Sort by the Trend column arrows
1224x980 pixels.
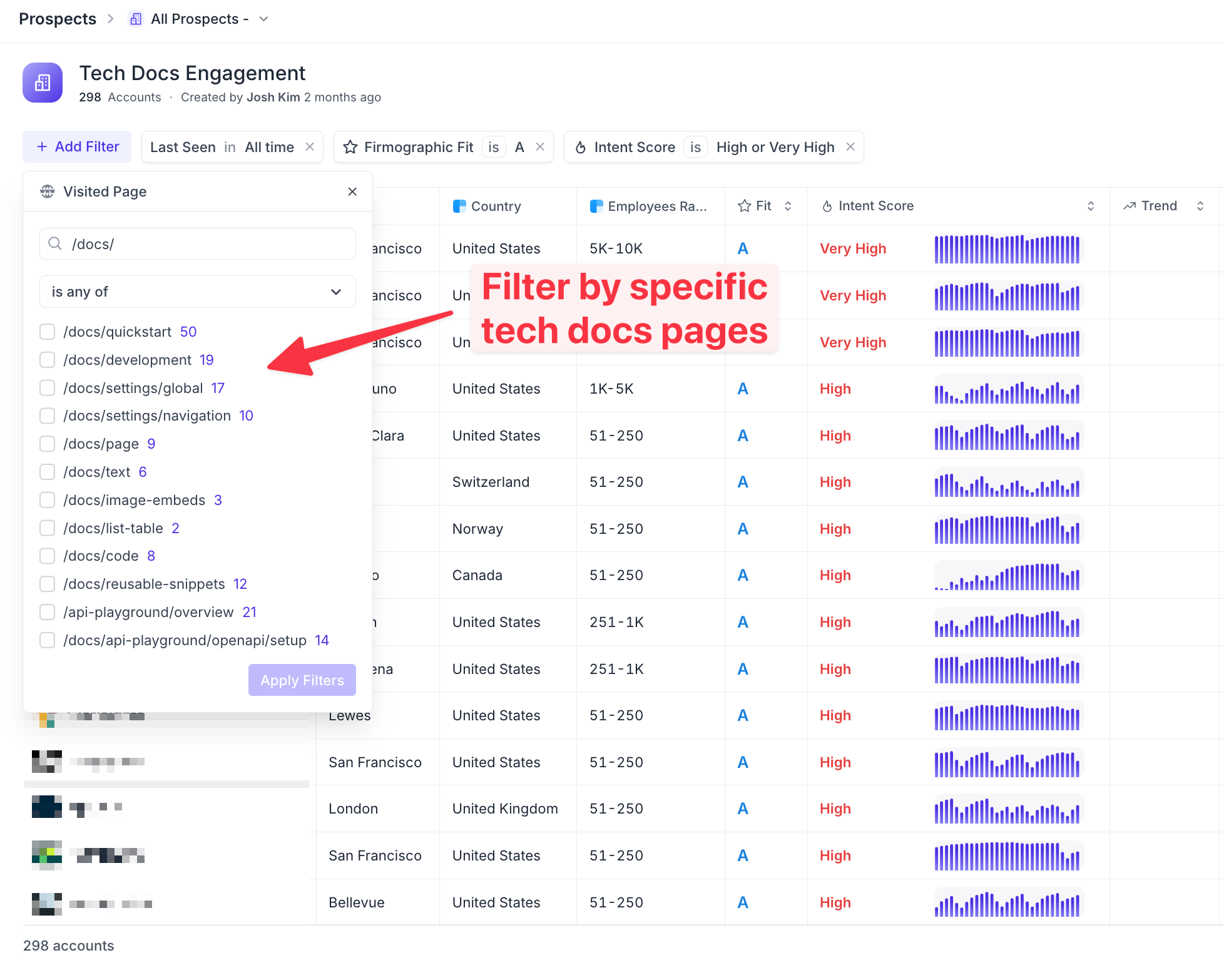click(1200, 206)
